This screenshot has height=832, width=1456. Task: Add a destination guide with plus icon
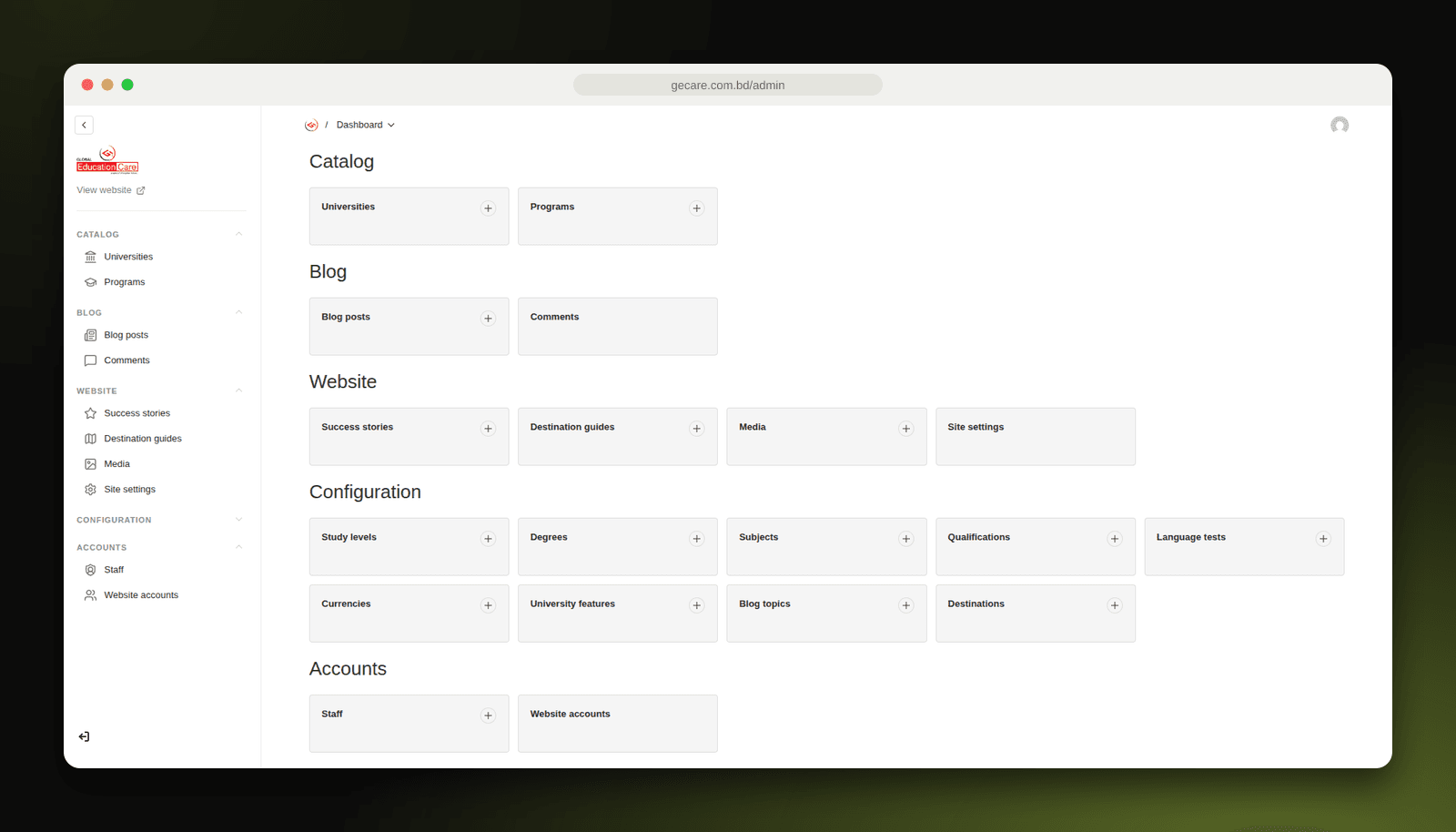[697, 429]
